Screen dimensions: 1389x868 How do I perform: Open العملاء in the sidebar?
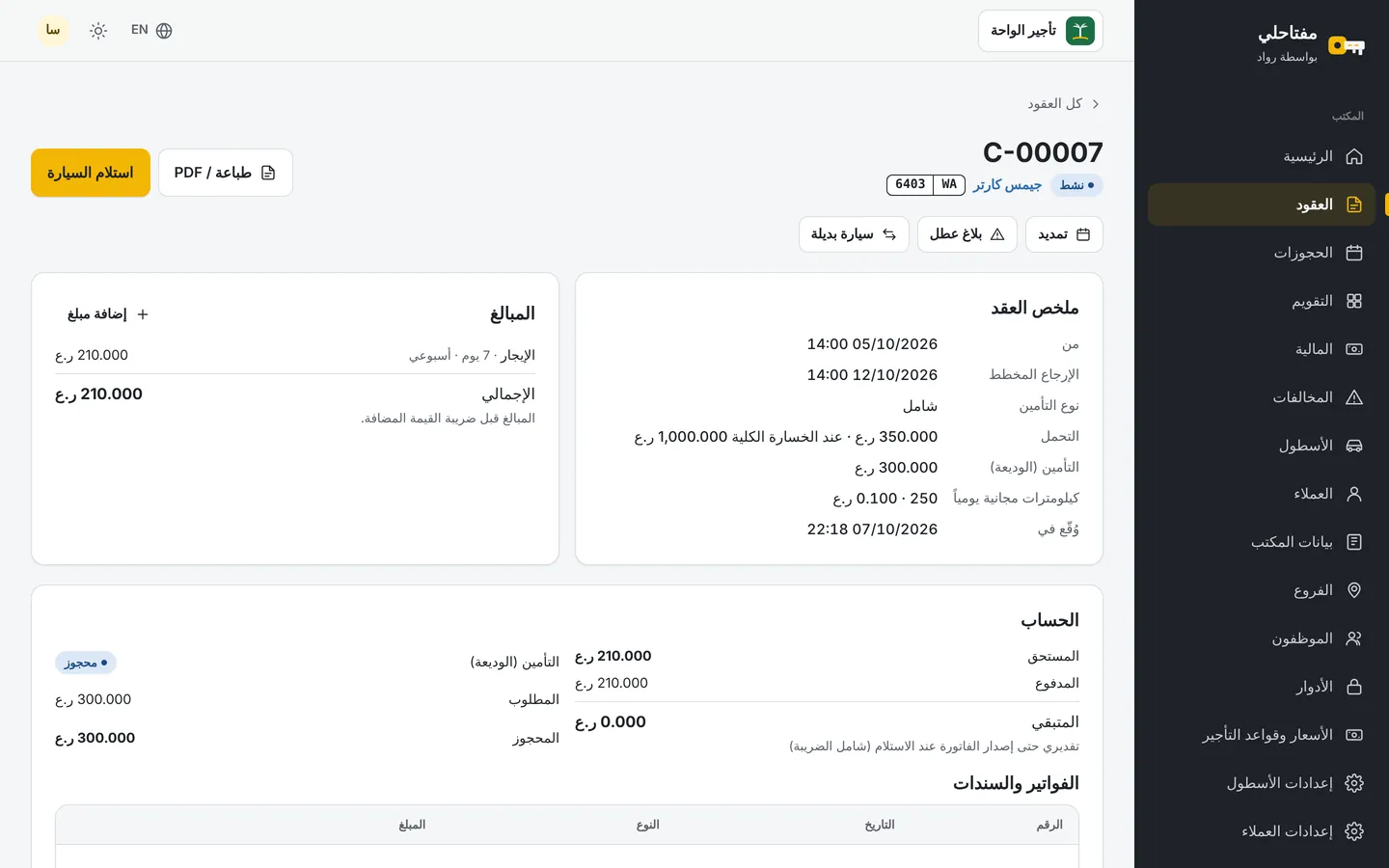(x=1262, y=494)
